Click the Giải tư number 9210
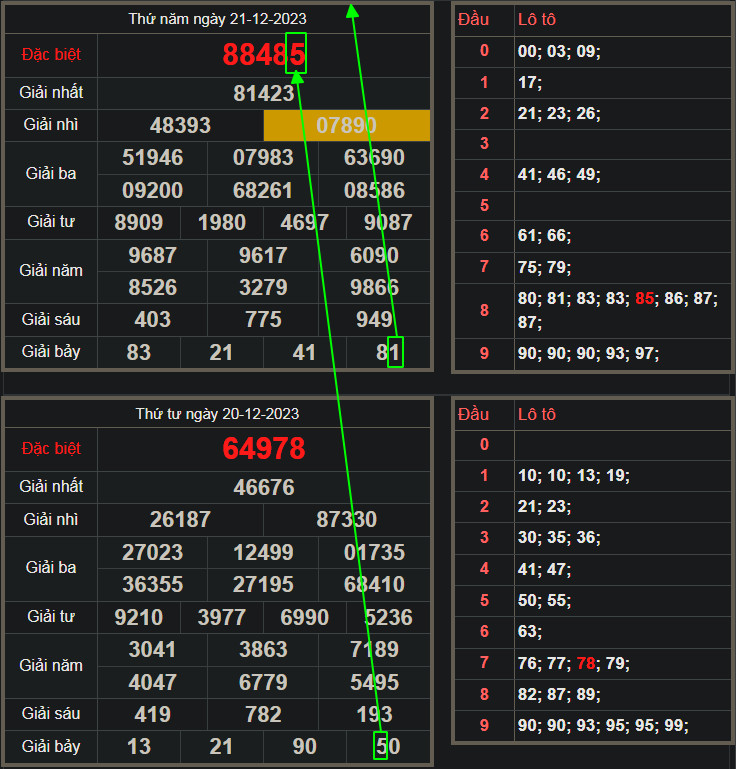This screenshot has width=736, height=769. click(139, 617)
